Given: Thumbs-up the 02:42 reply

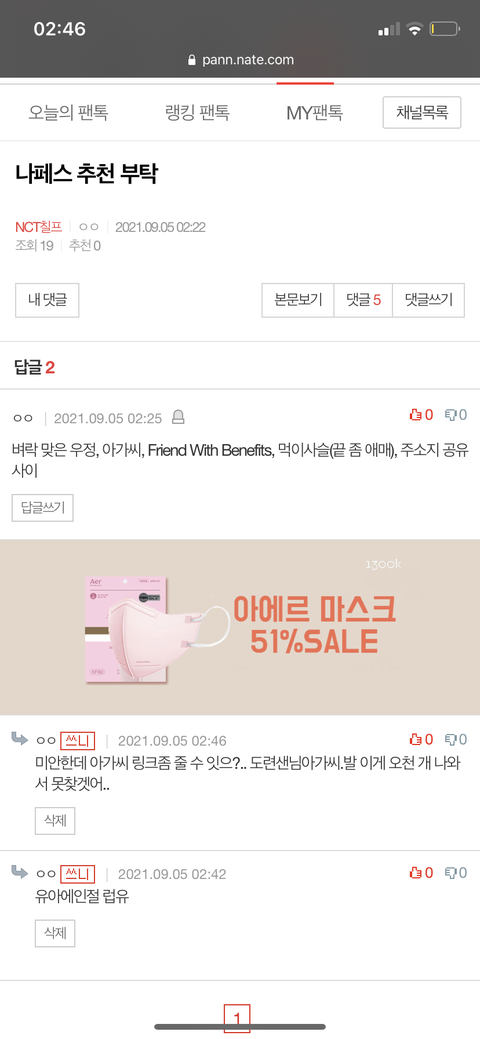Looking at the screenshot, I should click(x=421, y=873).
